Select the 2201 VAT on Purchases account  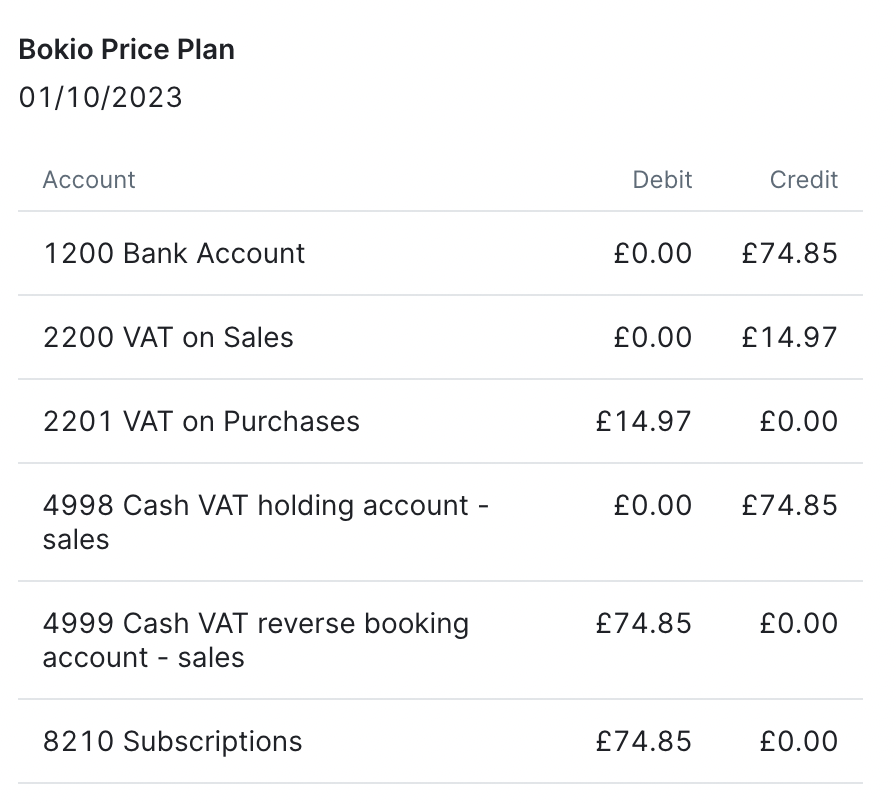[x=201, y=421]
